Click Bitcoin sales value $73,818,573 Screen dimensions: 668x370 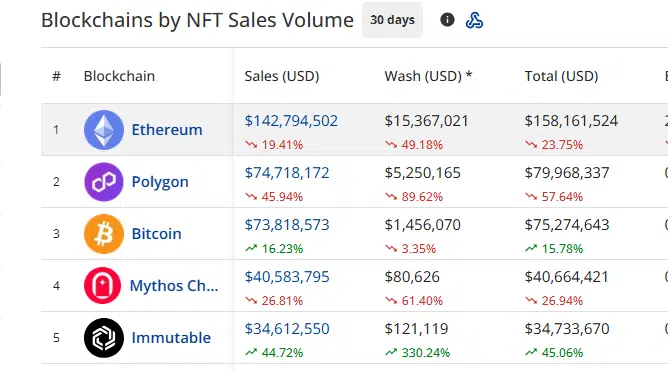(287, 225)
